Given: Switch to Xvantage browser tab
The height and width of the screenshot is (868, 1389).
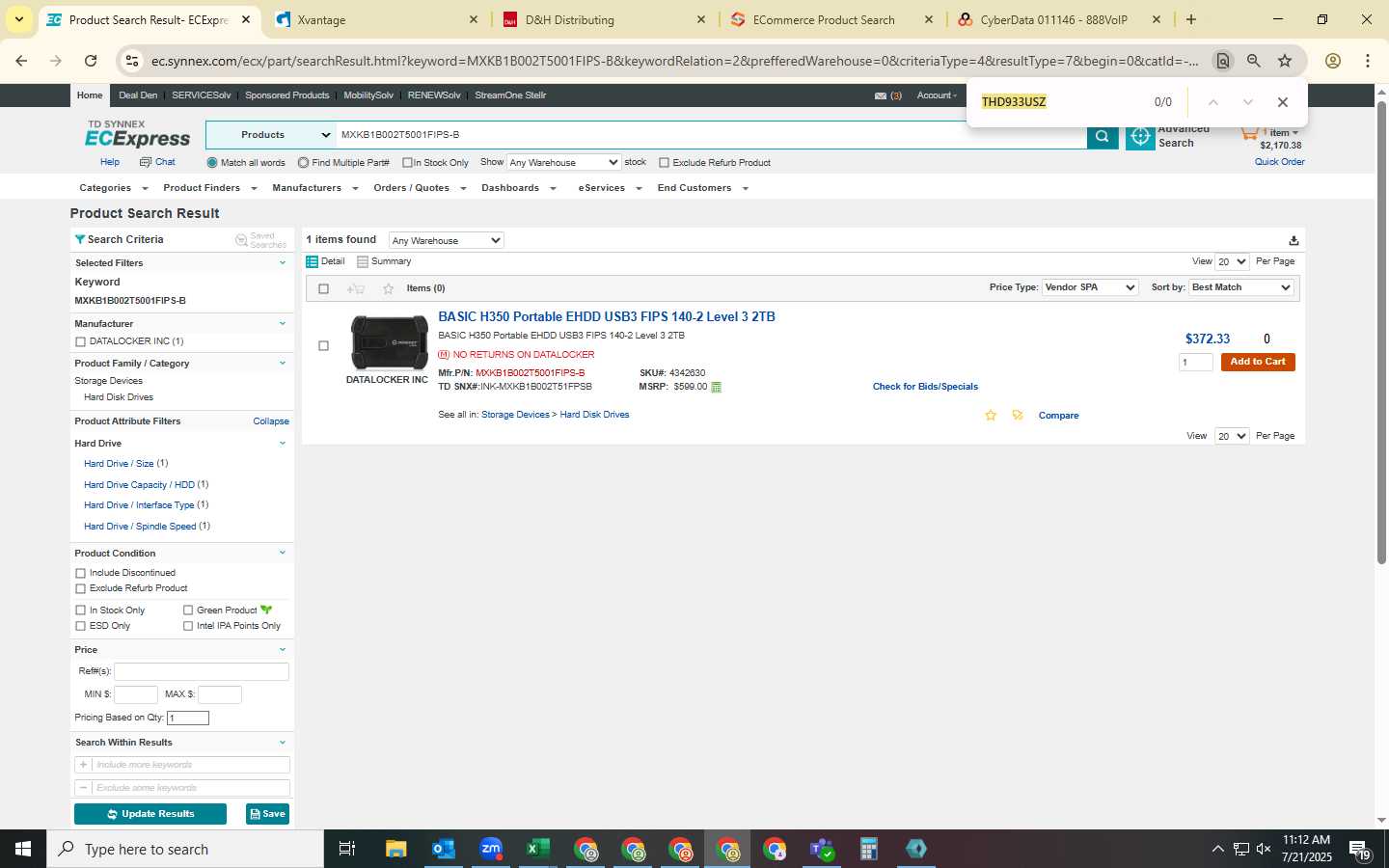Looking at the screenshot, I should point(374,19).
